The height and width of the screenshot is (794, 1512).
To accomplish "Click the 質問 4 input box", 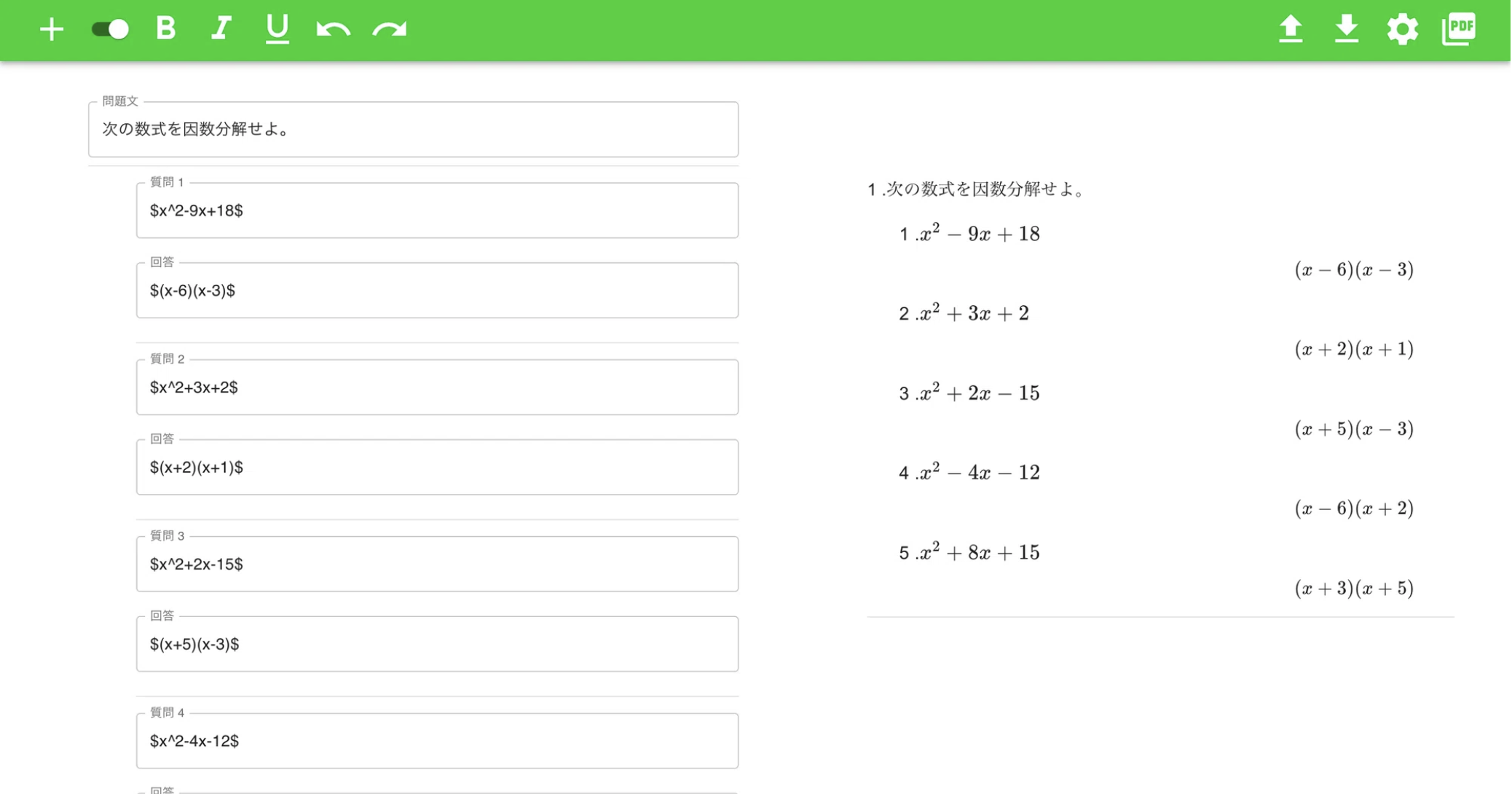I will point(438,741).
